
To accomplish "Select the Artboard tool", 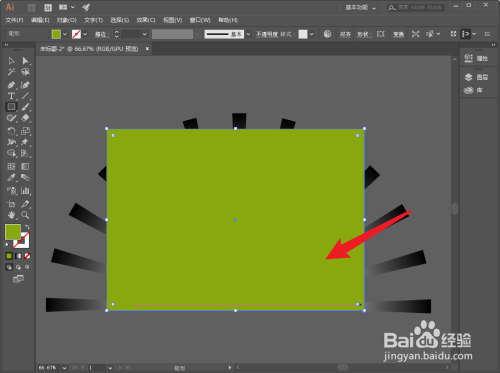I will [x=11, y=204].
